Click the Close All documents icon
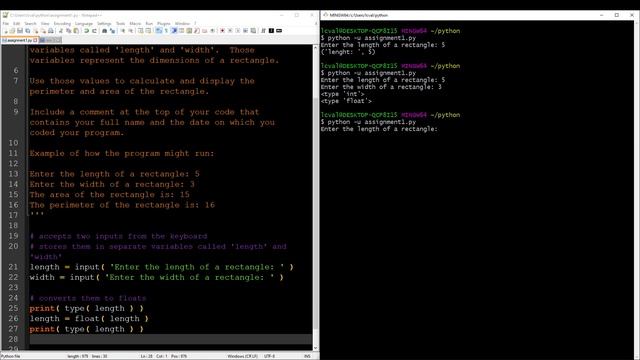The height and width of the screenshot is (360, 640). (44, 31)
